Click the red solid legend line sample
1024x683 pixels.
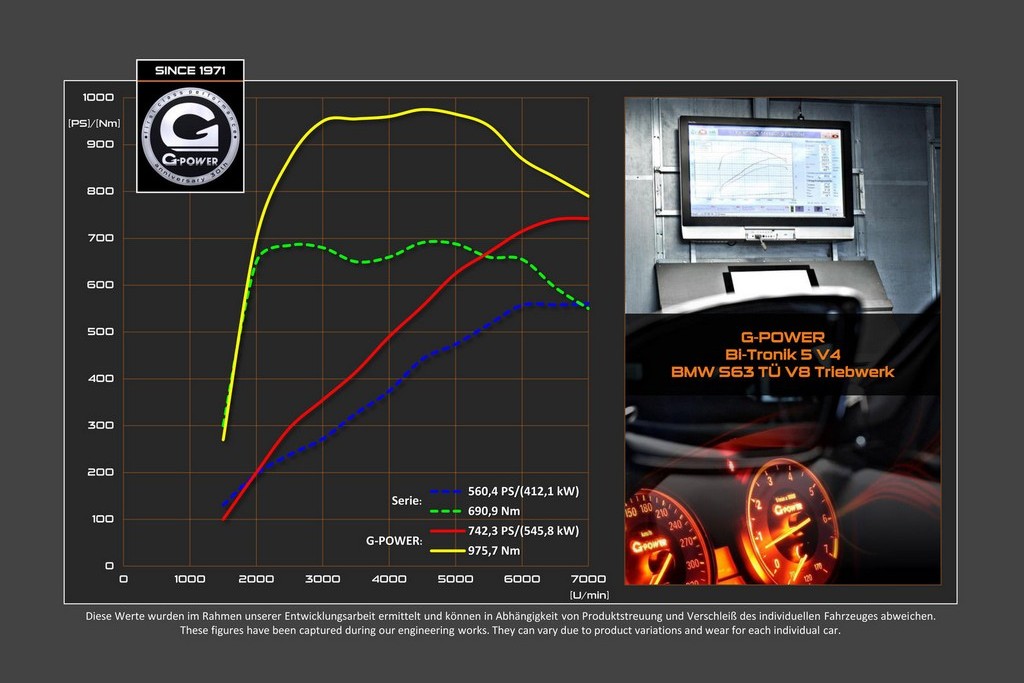coord(447,530)
